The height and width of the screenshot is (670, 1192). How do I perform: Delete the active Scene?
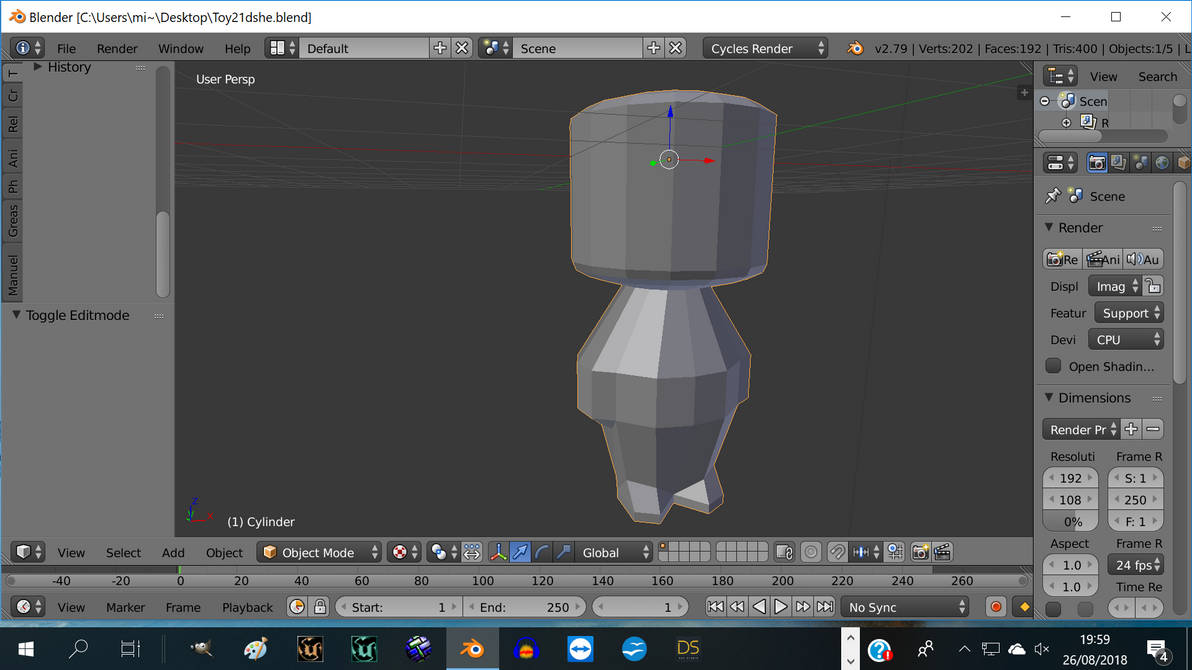click(675, 48)
